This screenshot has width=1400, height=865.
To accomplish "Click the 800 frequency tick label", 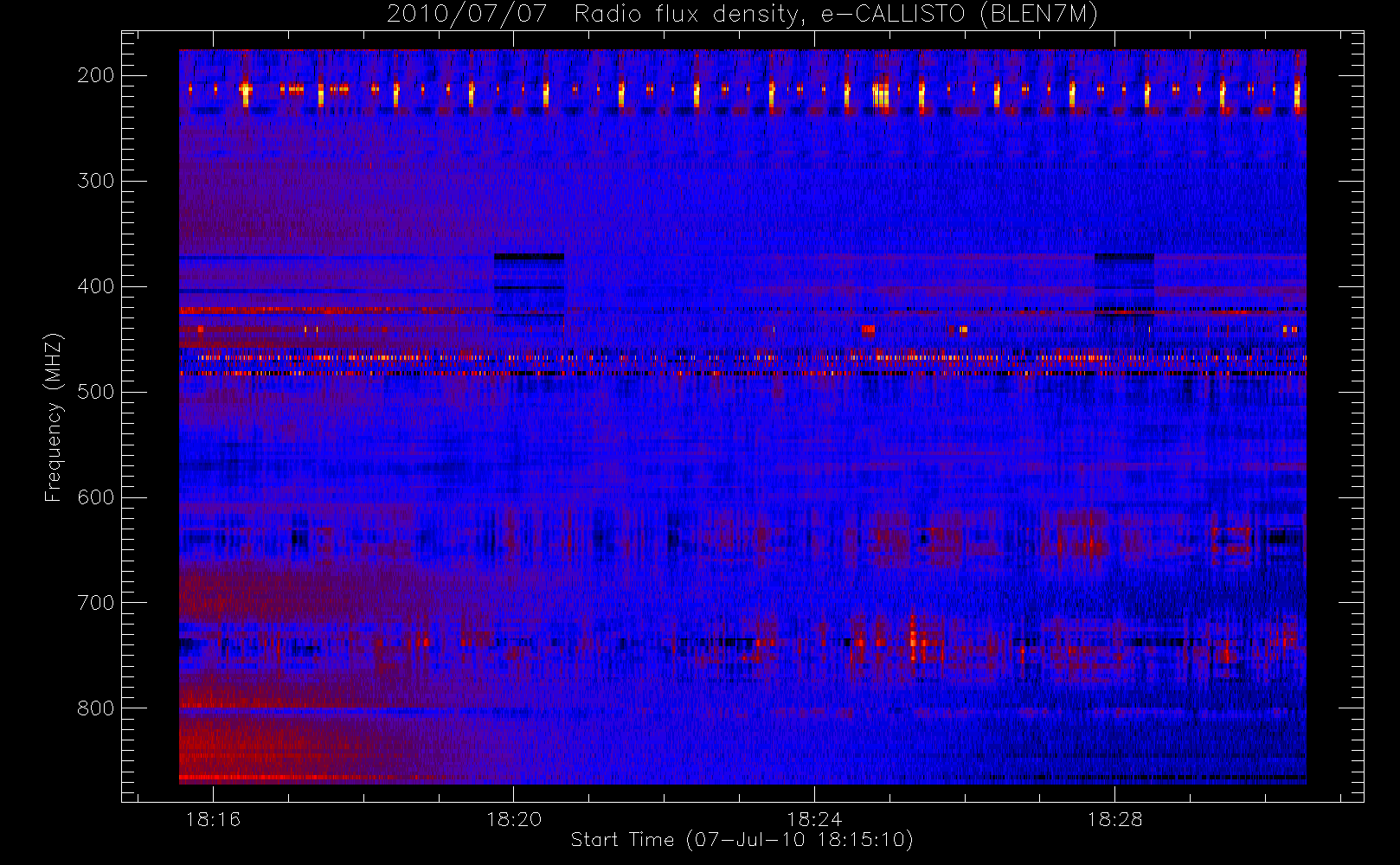I will [x=96, y=708].
